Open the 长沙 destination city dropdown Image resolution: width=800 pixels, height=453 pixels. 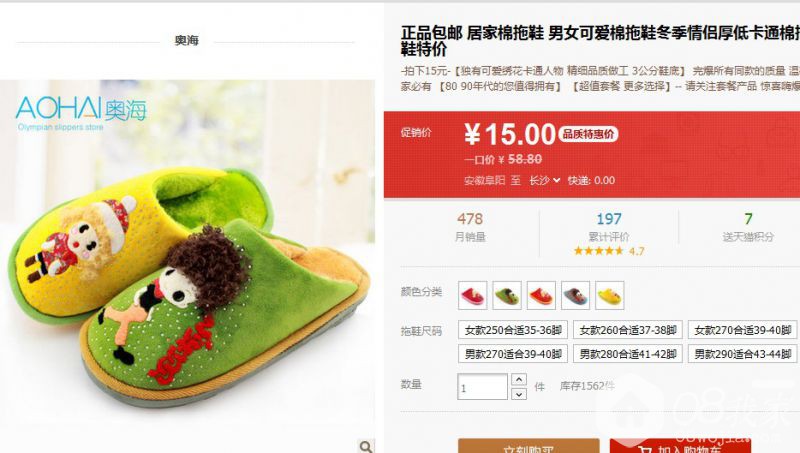(x=544, y=180)
